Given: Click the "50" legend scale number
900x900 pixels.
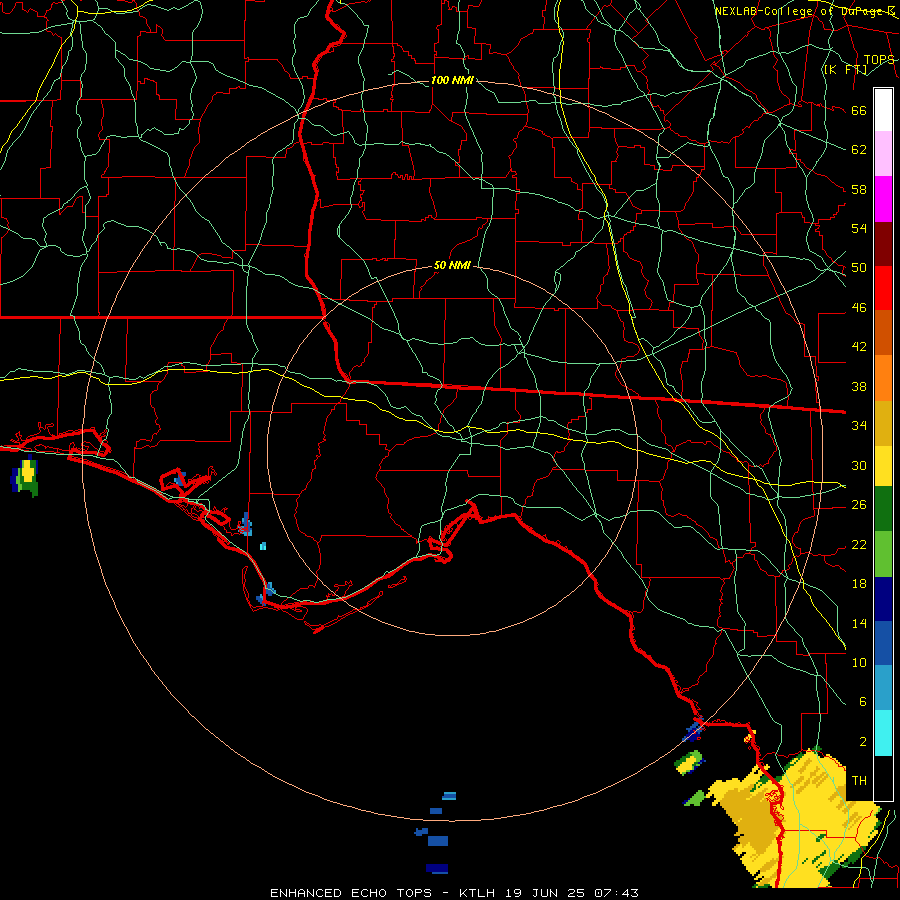Looking at the screenshot, I should (859, 268).
